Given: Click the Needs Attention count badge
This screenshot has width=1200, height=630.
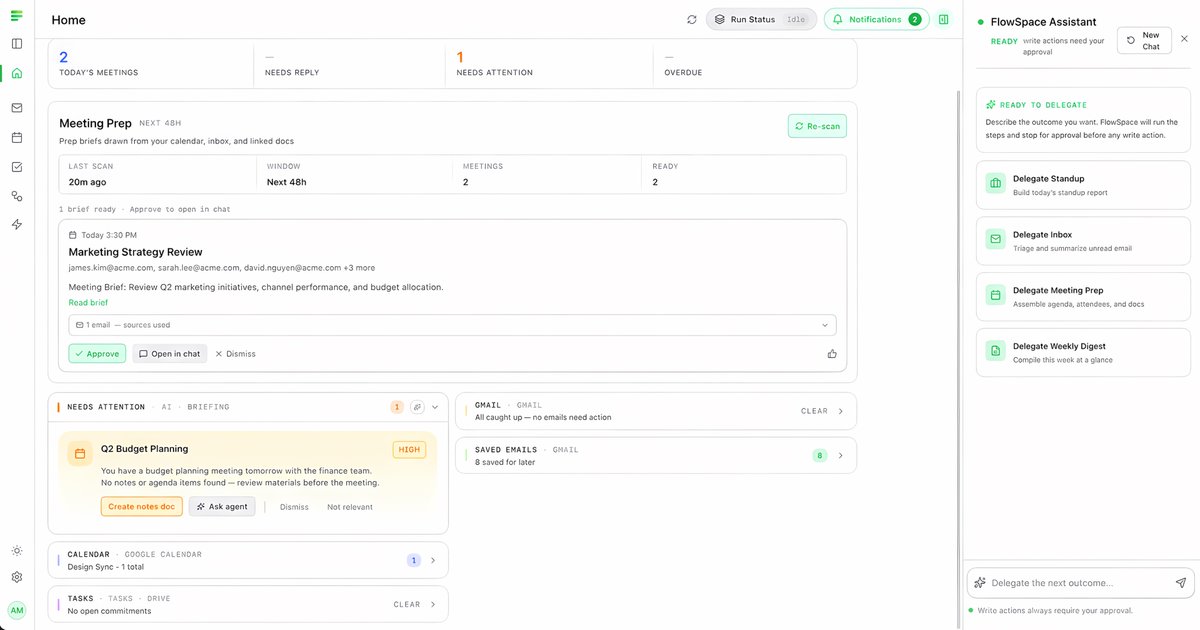Looking at the screenshot, I should coord(397,407).
